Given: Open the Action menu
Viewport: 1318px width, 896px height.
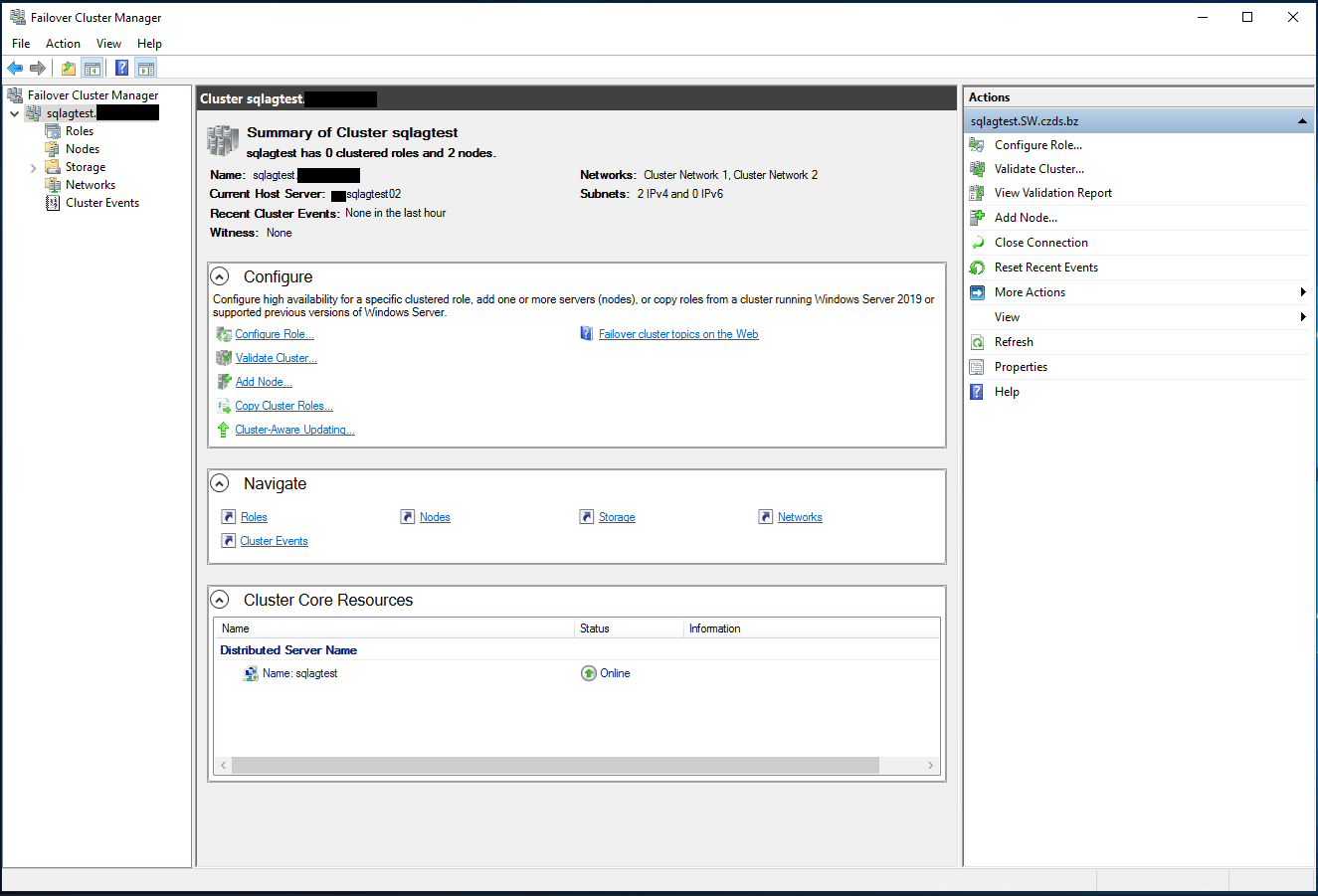Looking at the screenshot, I should click(63, 44).
